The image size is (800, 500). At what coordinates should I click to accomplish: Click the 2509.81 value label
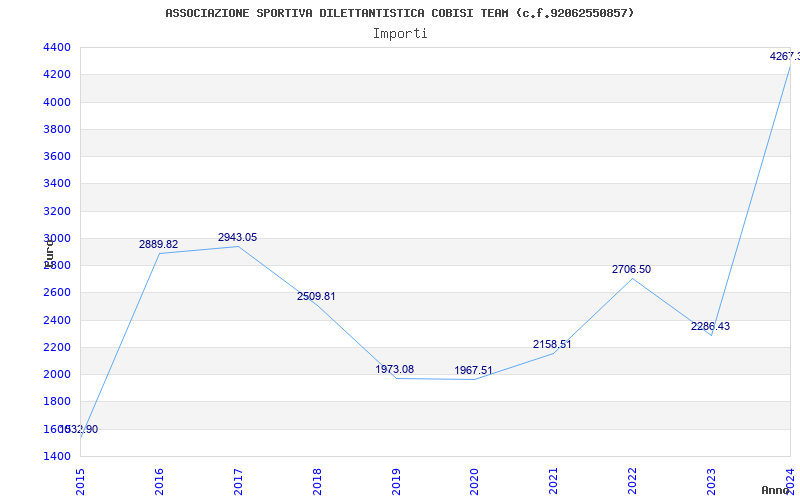[316, 296]
